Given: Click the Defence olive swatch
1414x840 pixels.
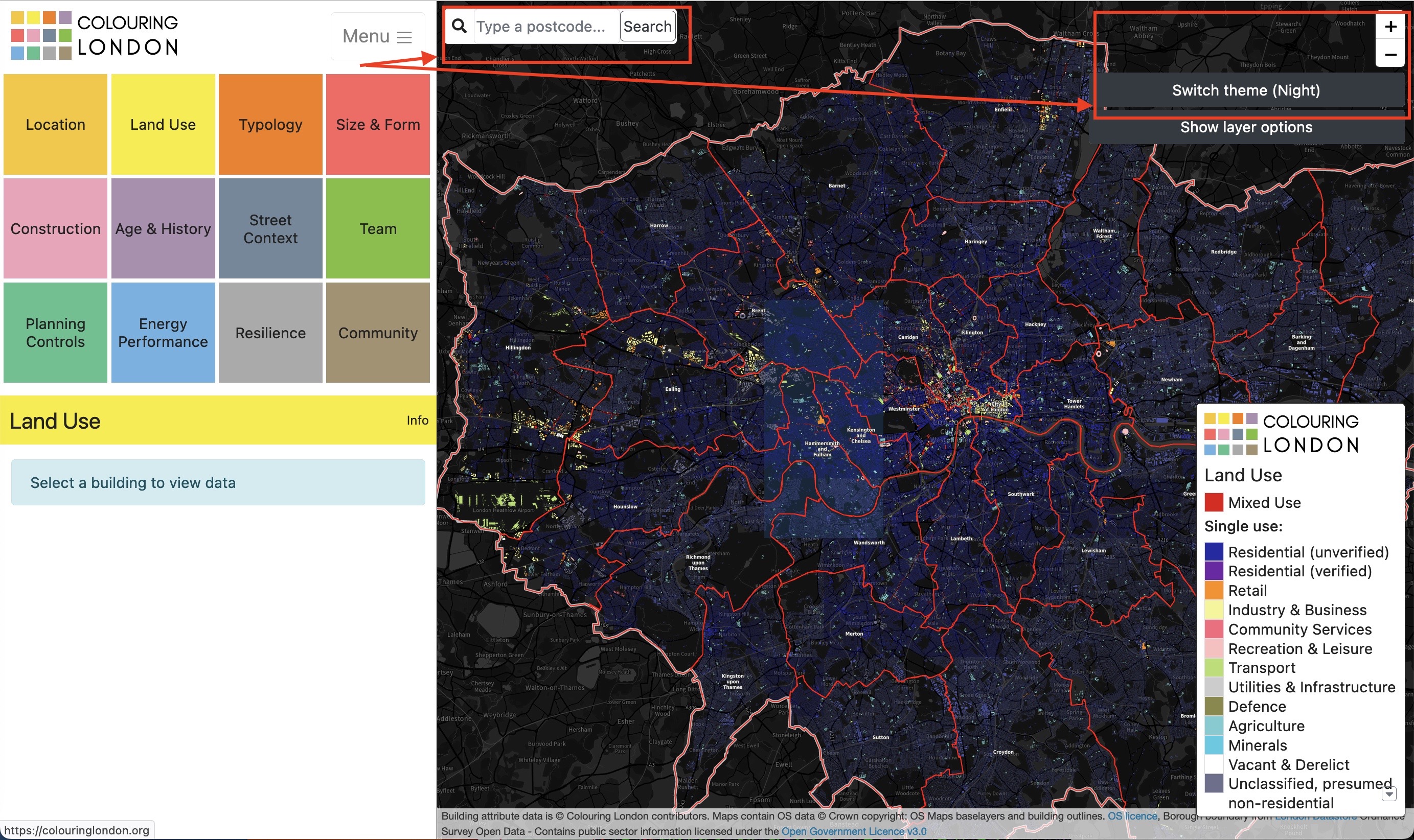Looking at the screenshot, I should [1214, 707].
